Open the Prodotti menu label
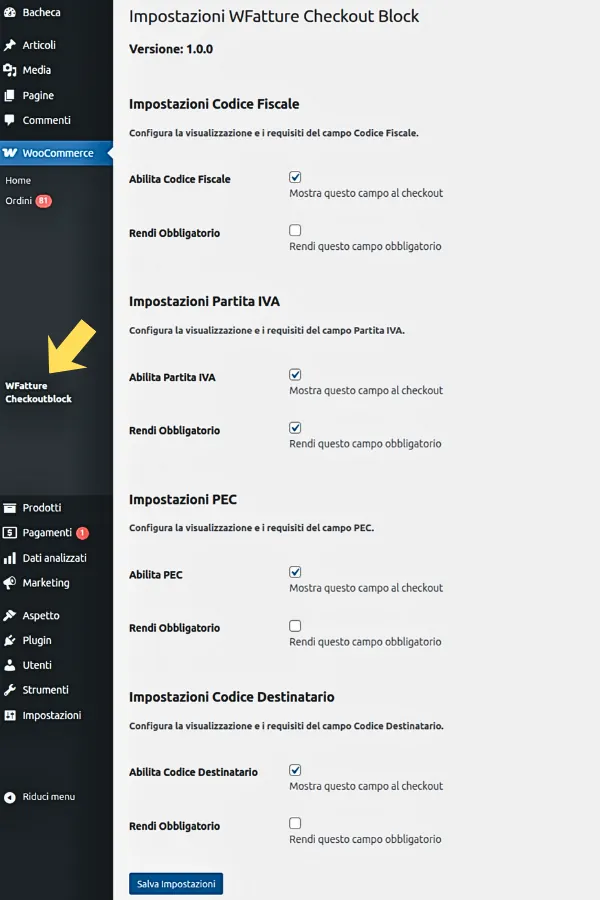 pos(42,507)
